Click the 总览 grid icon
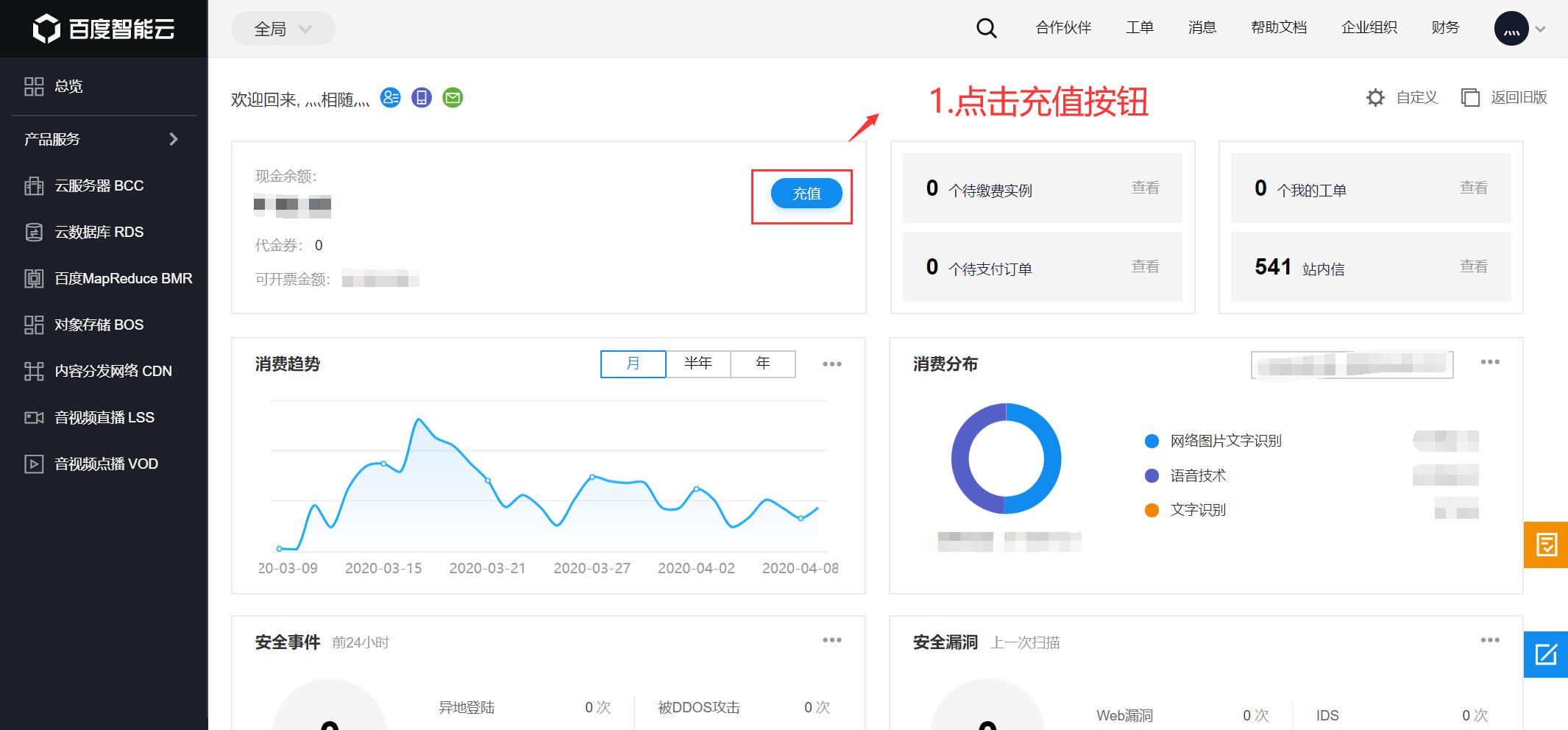Viewport: 1568px width, 730px height. coord(34,86)
